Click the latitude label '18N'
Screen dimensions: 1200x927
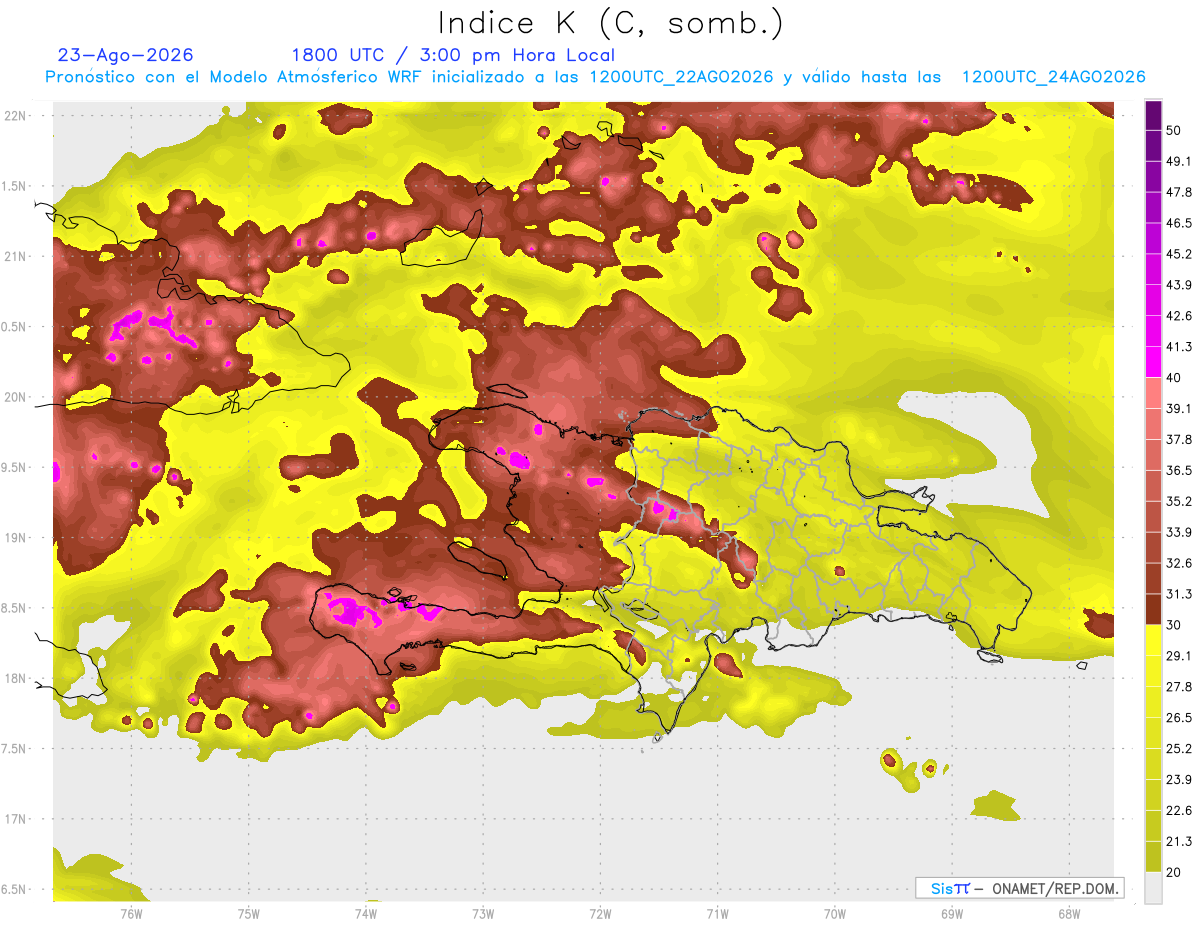(x=15, y=679)
